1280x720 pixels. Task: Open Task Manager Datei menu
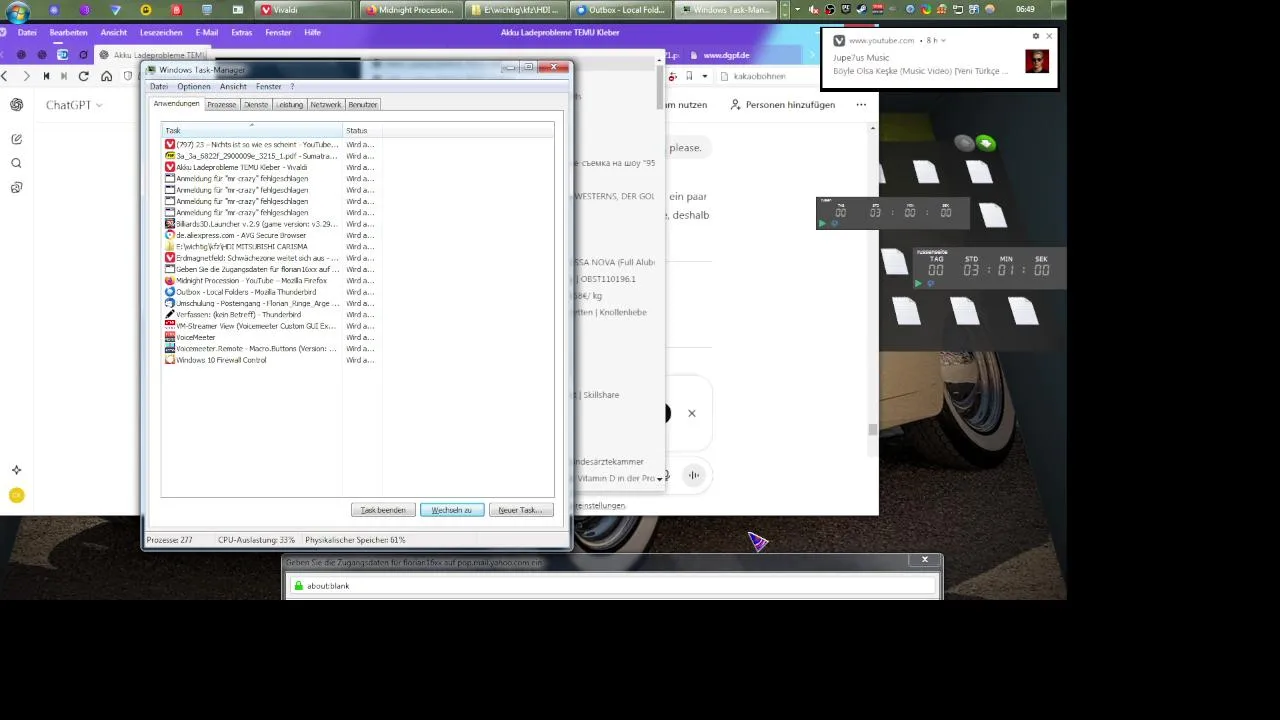(159, 87)
